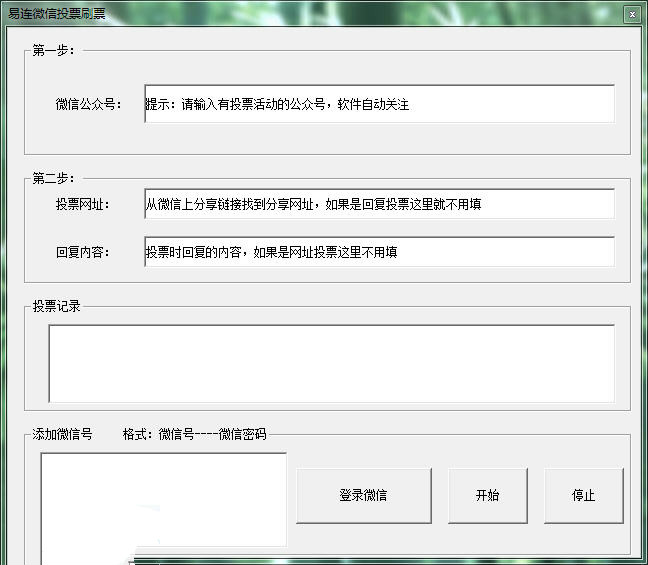Click the 微信公众号: label
Viewport: 648px width, 565px height.
click(x=88, y=104)
